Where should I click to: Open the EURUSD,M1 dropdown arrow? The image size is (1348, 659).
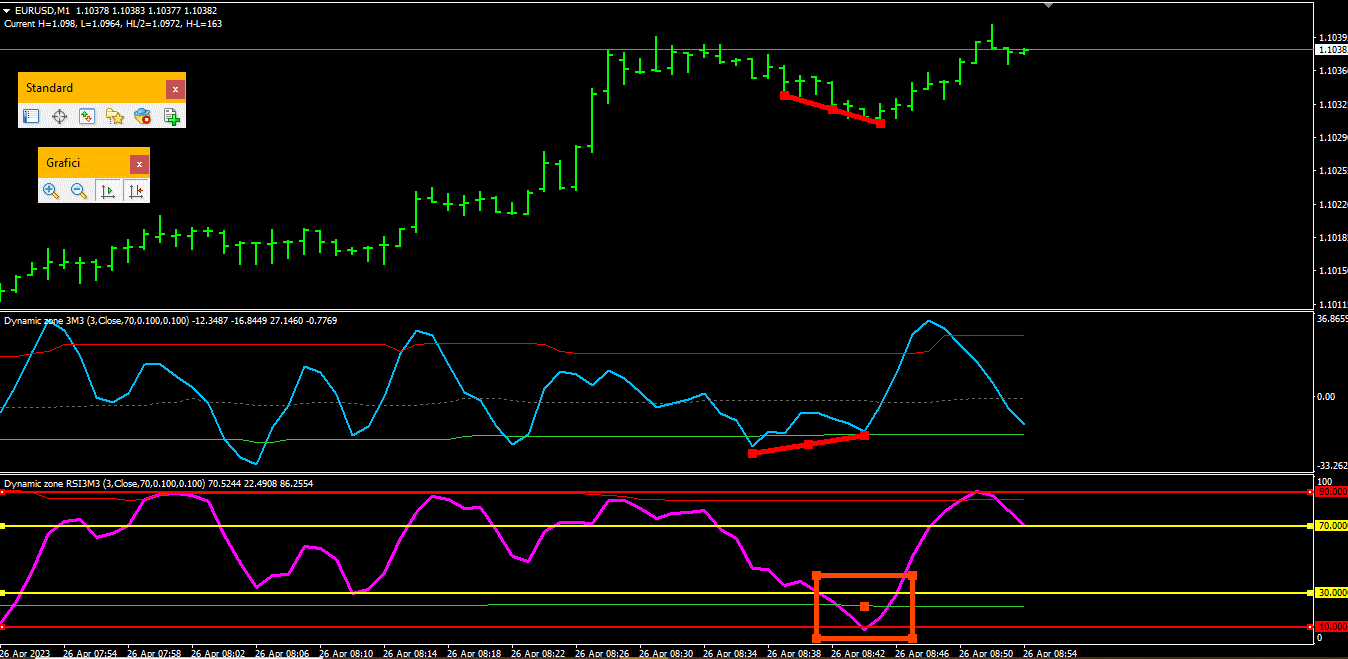[7, 10]
